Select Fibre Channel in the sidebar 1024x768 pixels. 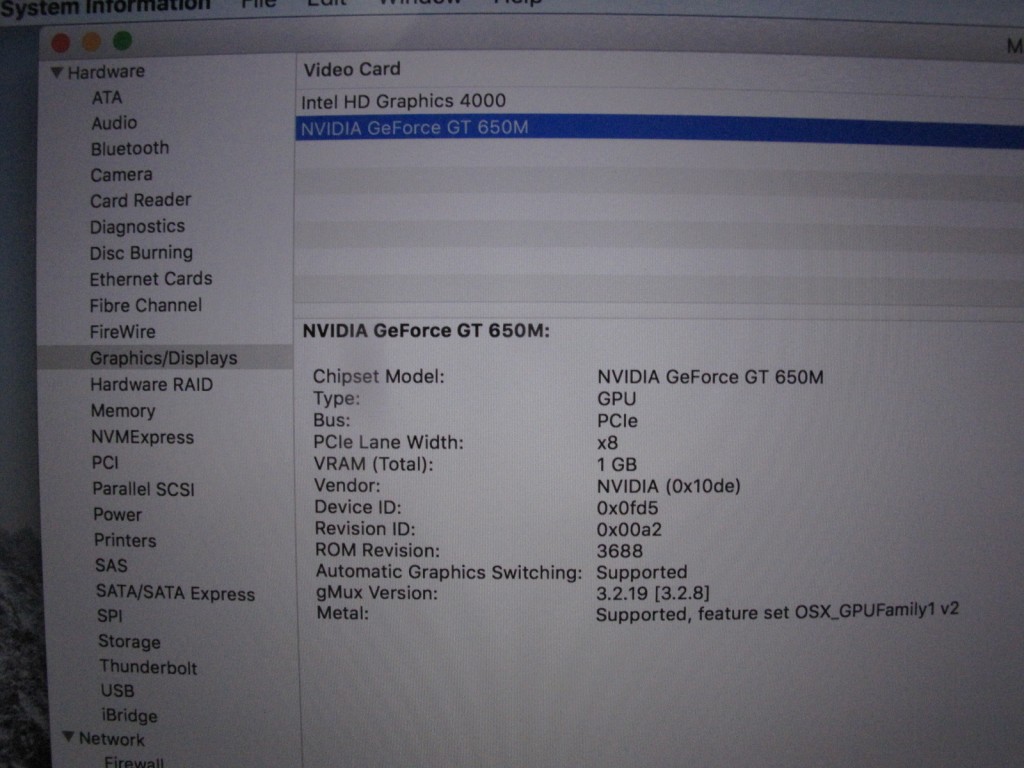point(146,305)
